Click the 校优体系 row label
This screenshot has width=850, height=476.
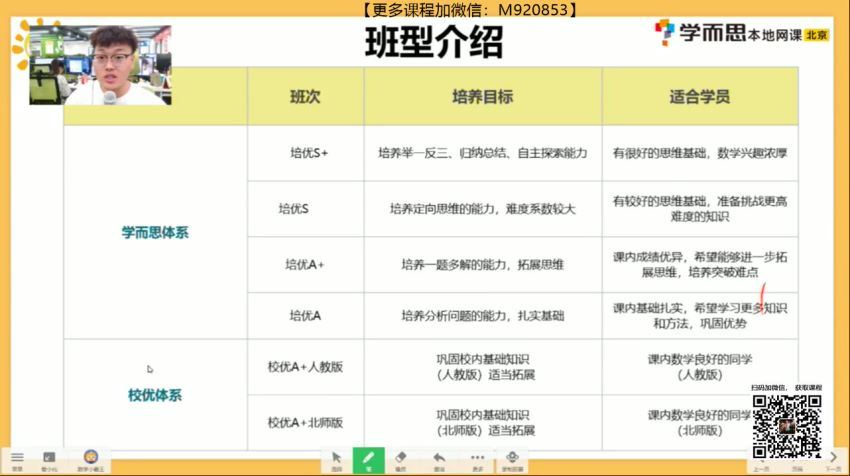point(155,395)
